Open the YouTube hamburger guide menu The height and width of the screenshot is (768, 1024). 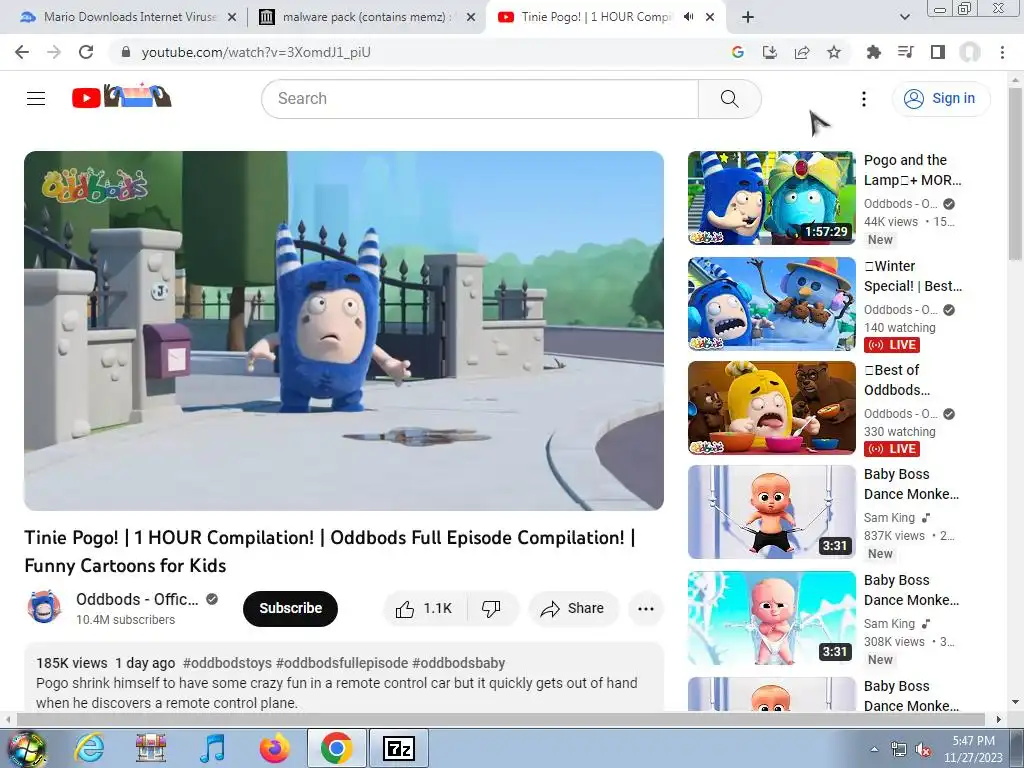(x=36, y=99)
